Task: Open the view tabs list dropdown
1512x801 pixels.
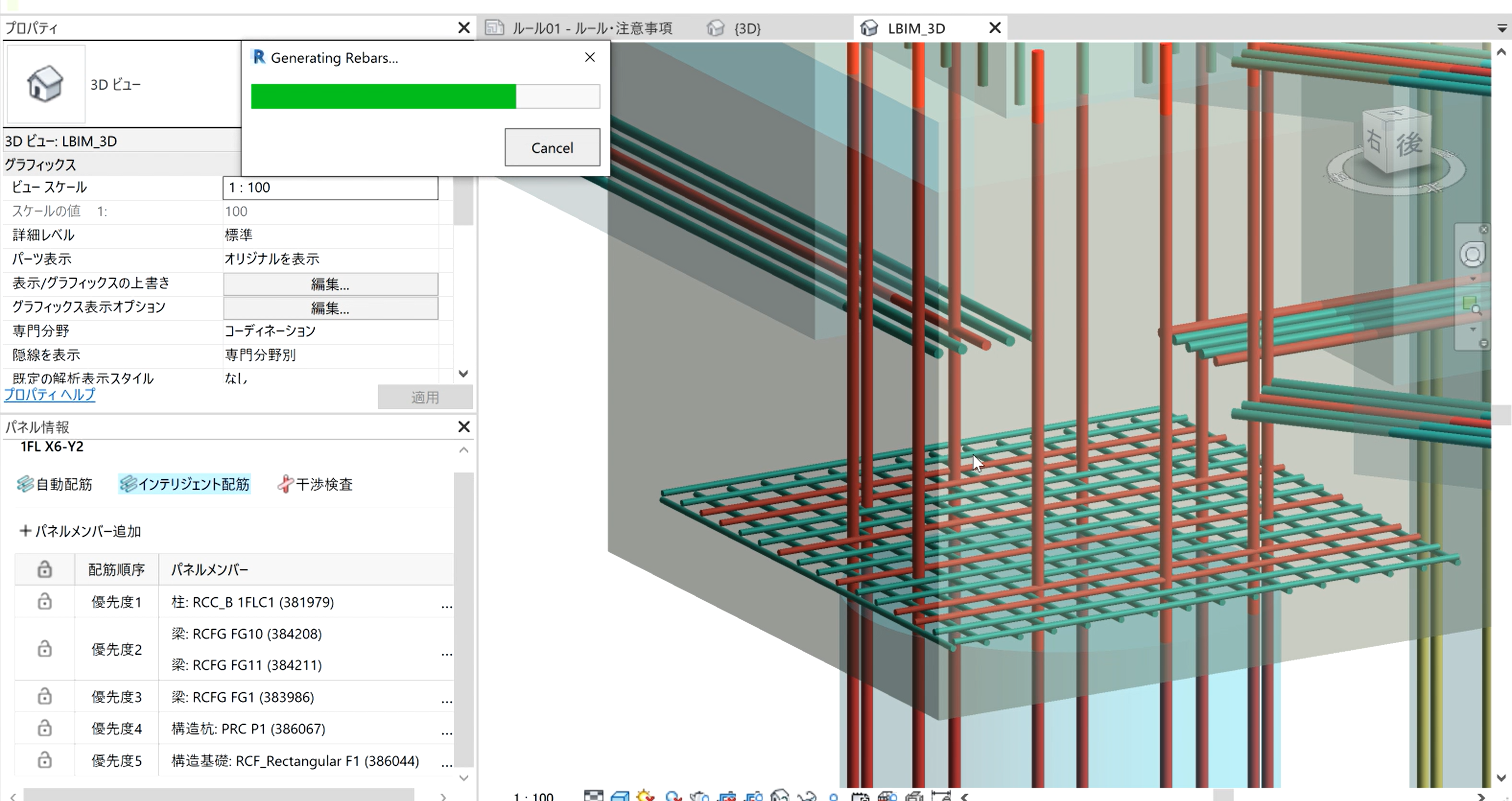Action: (x=1501, y=28)
